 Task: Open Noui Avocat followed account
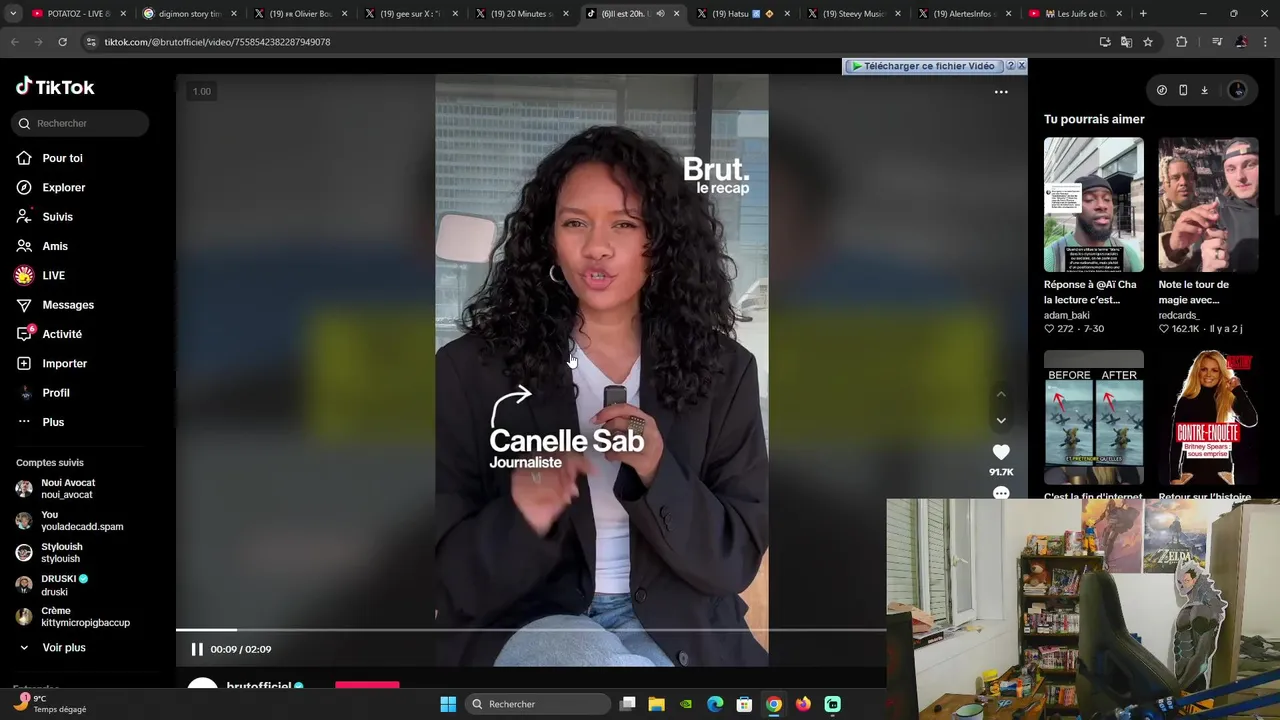point(68,489)
